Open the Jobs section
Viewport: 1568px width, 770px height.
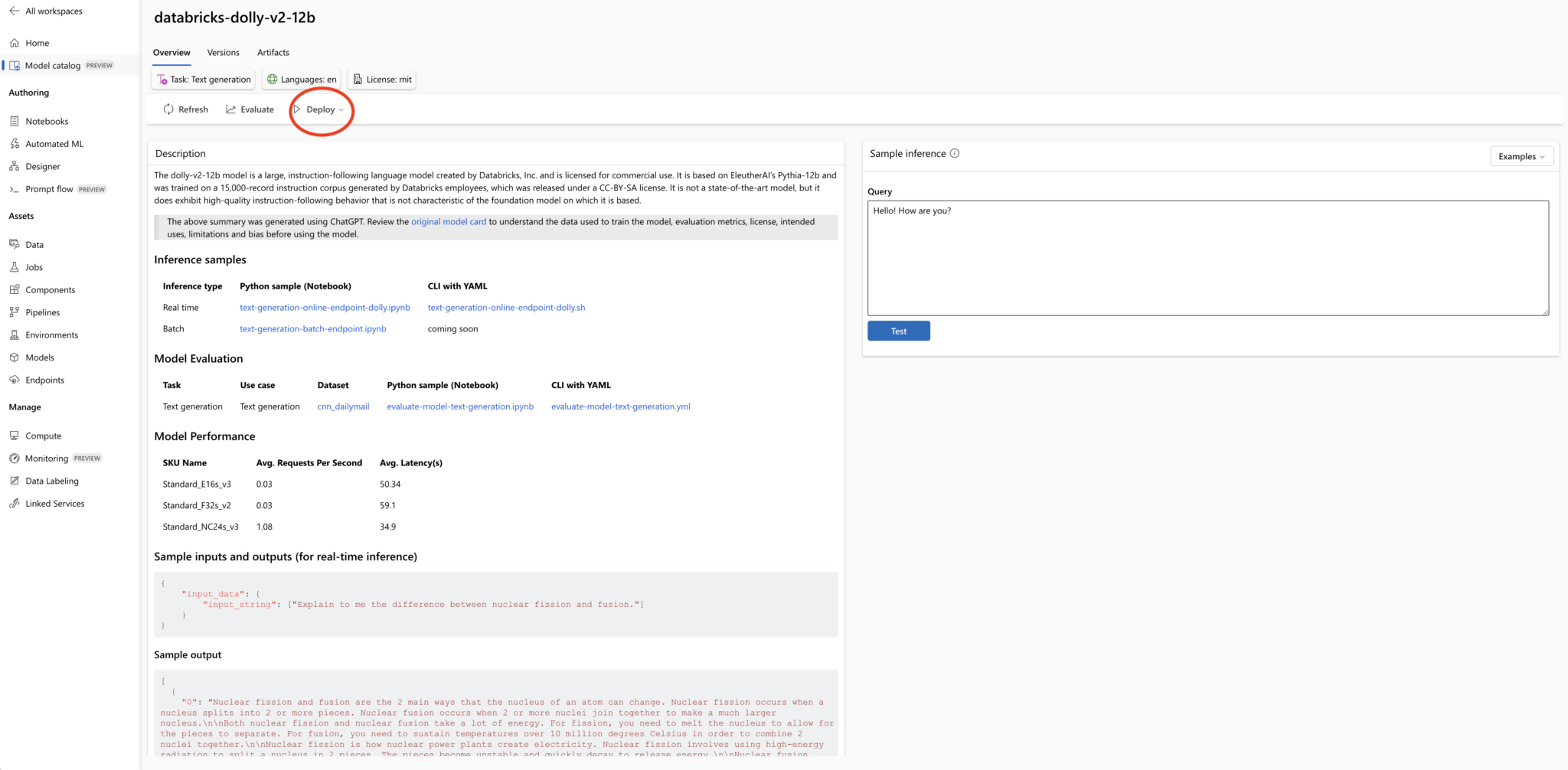[34, 266]
